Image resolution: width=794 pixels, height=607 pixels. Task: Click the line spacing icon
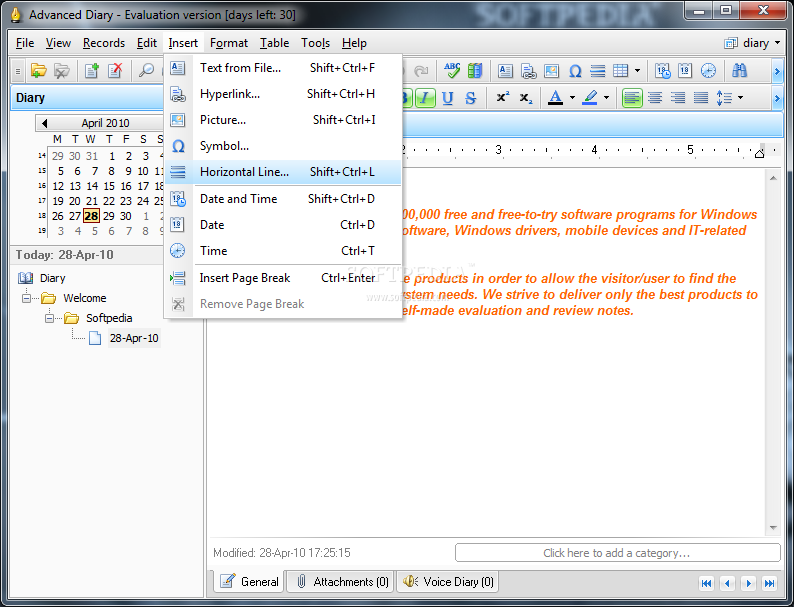[724, 98]
